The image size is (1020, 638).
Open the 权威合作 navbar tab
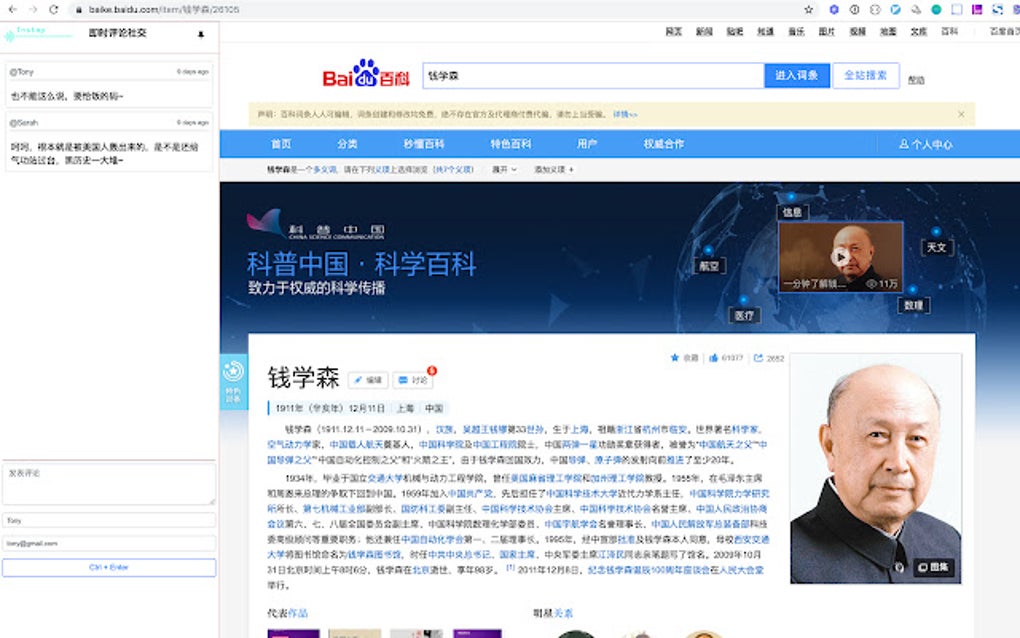[664, 144]
